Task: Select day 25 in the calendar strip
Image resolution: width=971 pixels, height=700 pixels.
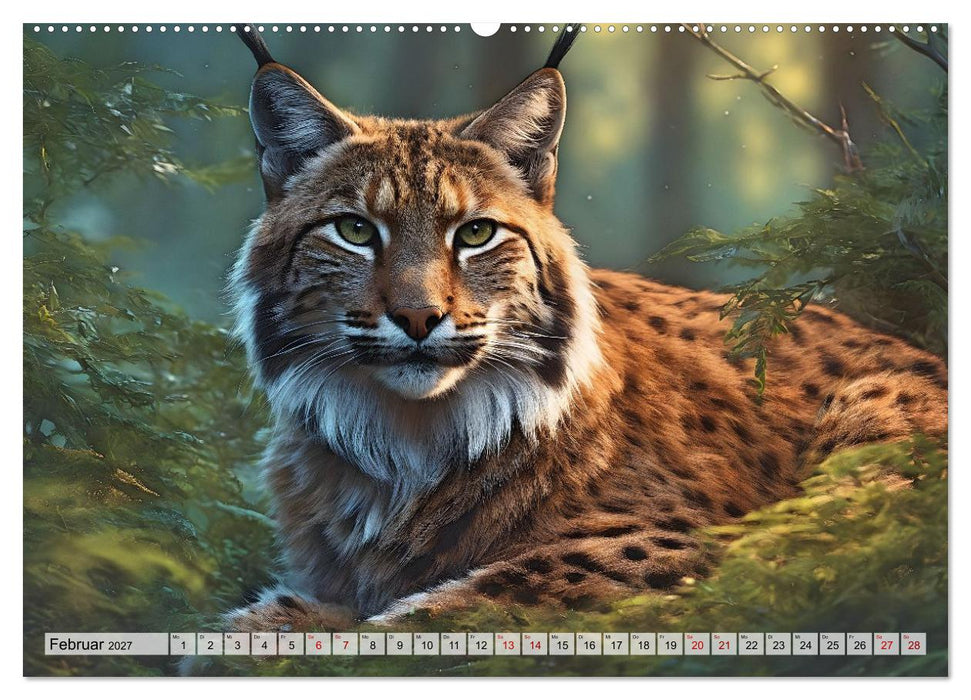Action: point(833,644)
